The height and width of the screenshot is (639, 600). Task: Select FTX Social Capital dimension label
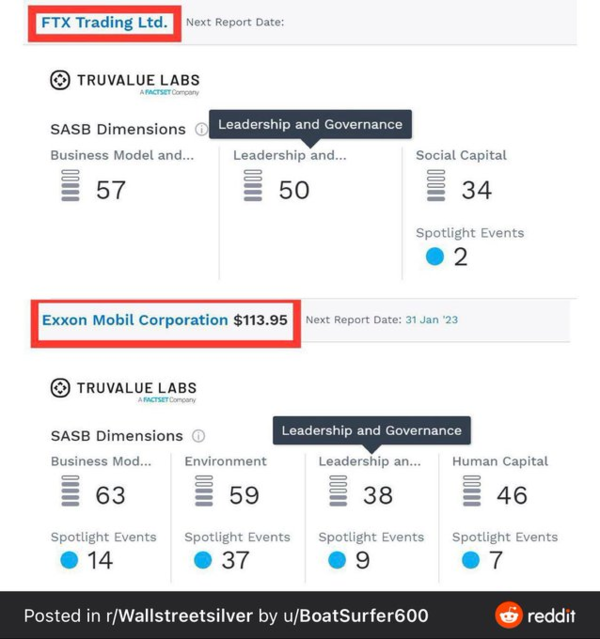point(461,155)
